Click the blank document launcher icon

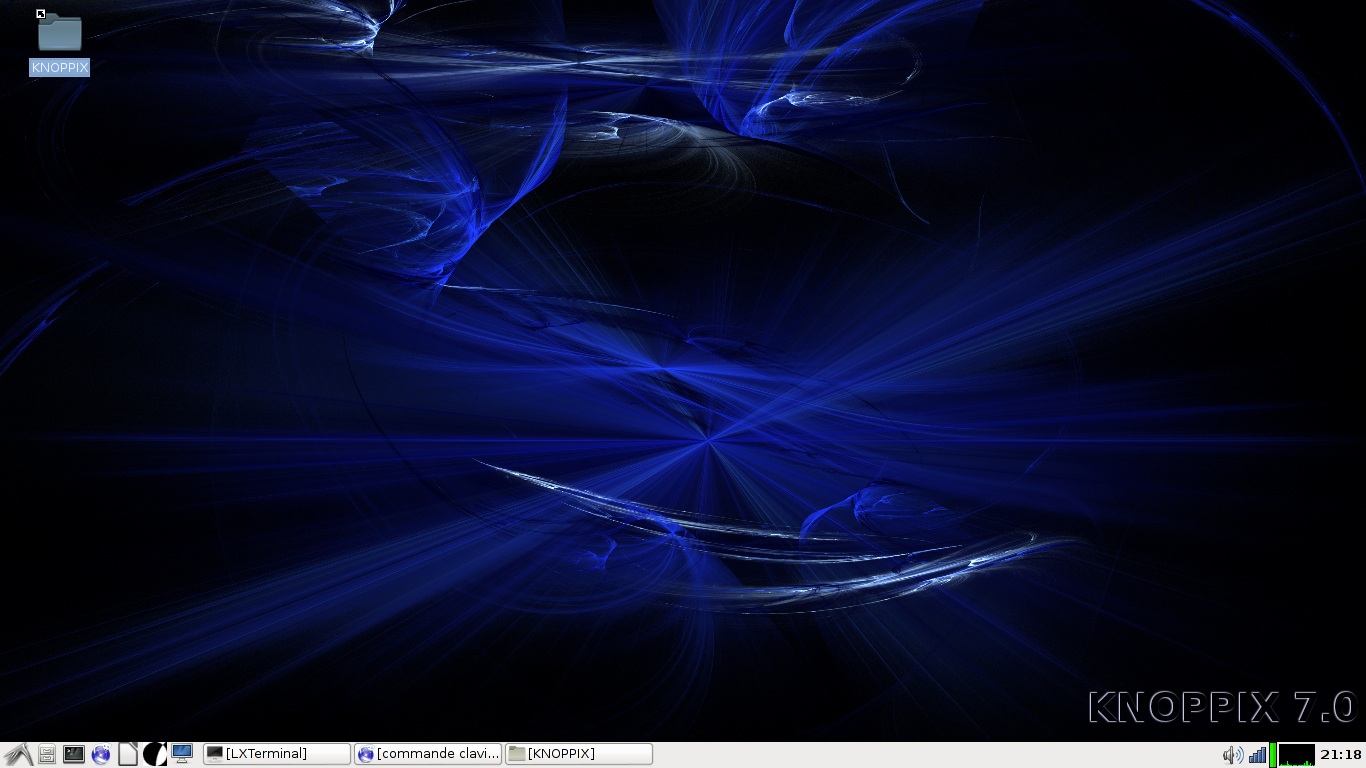coord(128,754)
